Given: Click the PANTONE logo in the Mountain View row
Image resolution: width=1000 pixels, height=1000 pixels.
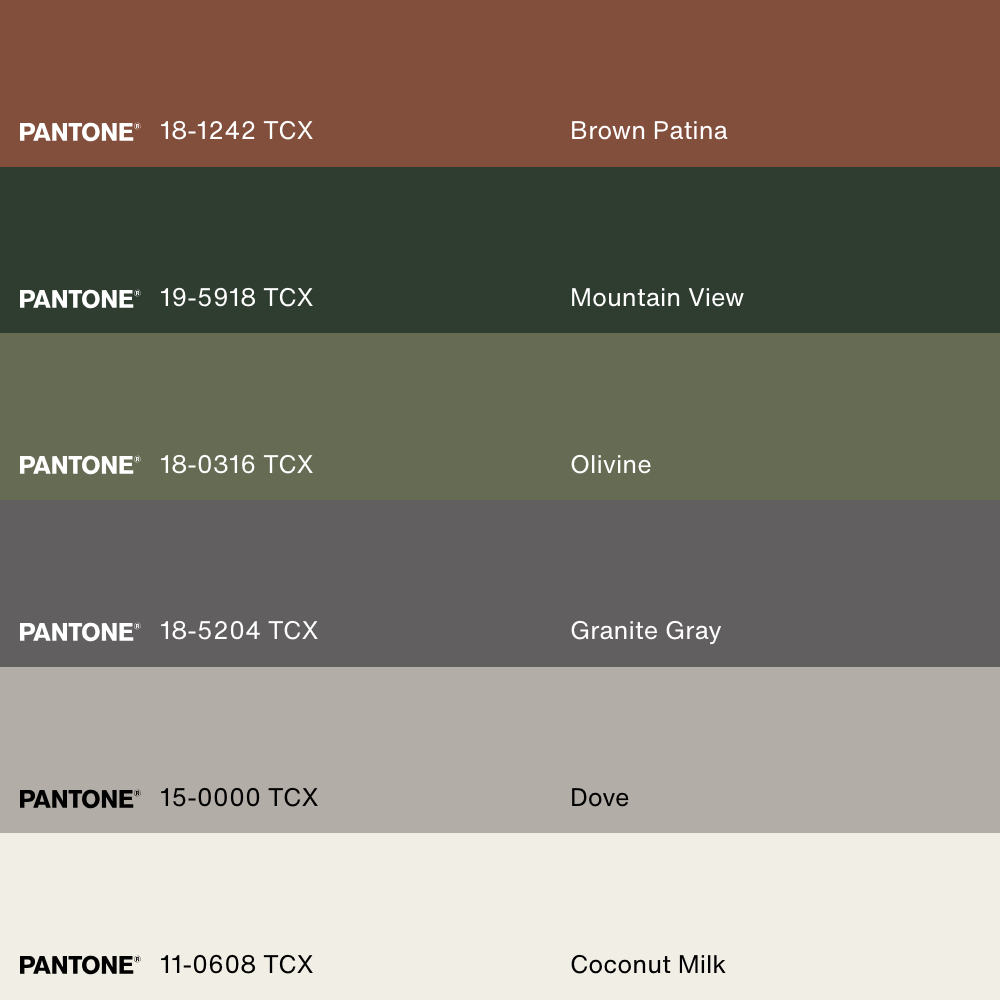Looking at the screenshot, I should tap(79, 299).
